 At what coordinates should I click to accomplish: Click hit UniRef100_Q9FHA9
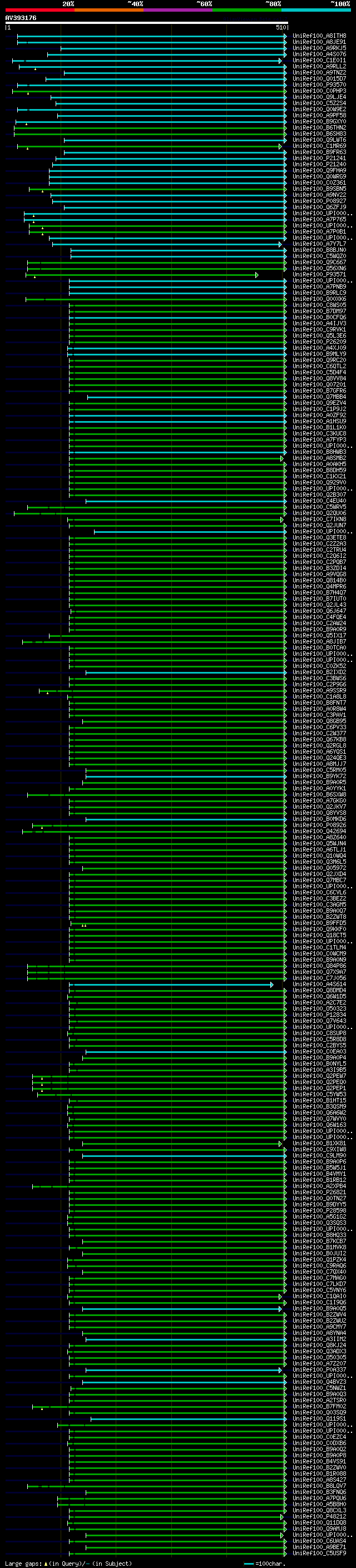click(x=319, y=170)
